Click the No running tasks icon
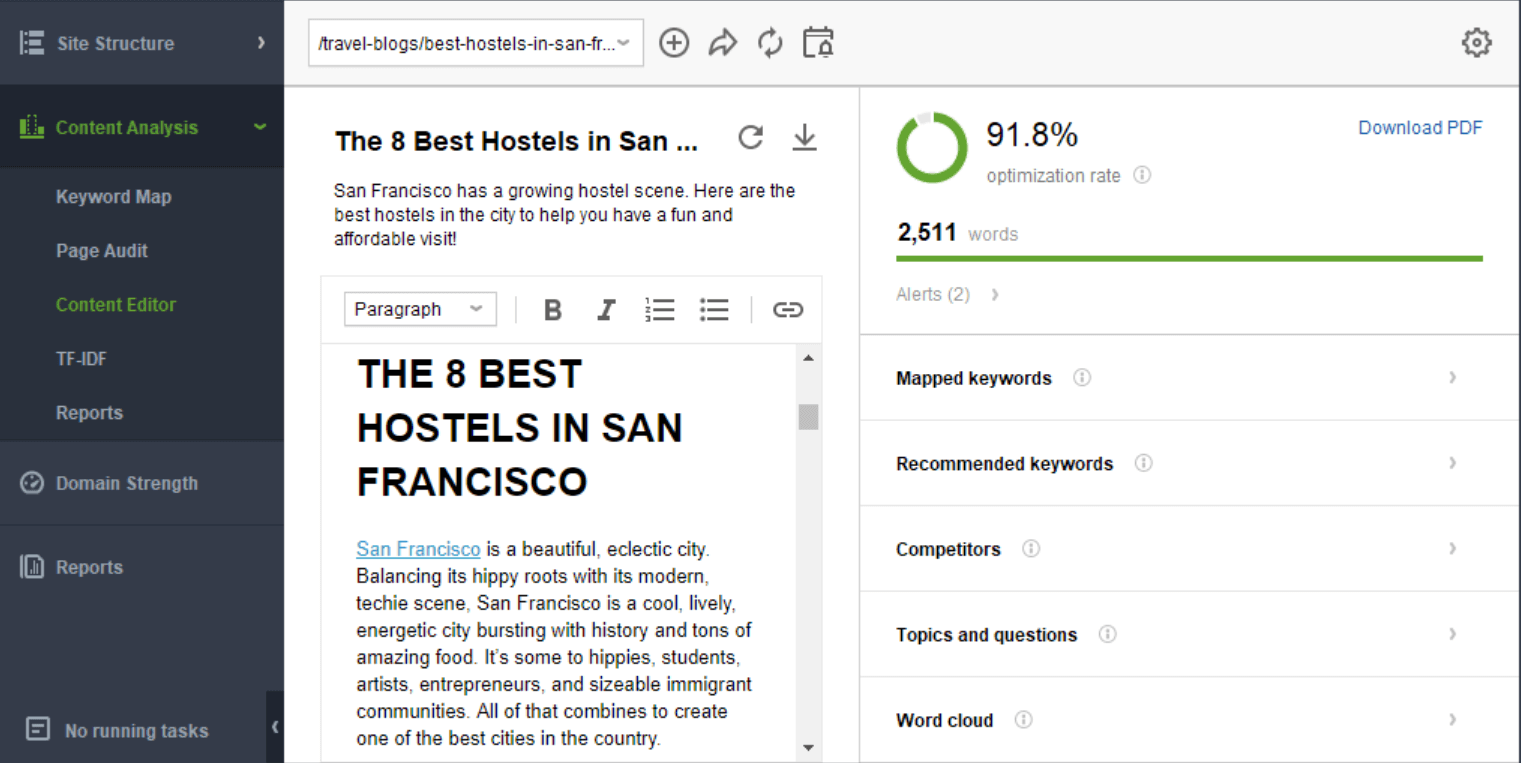This screenshot has width=1521, height=763. (38, 729)
